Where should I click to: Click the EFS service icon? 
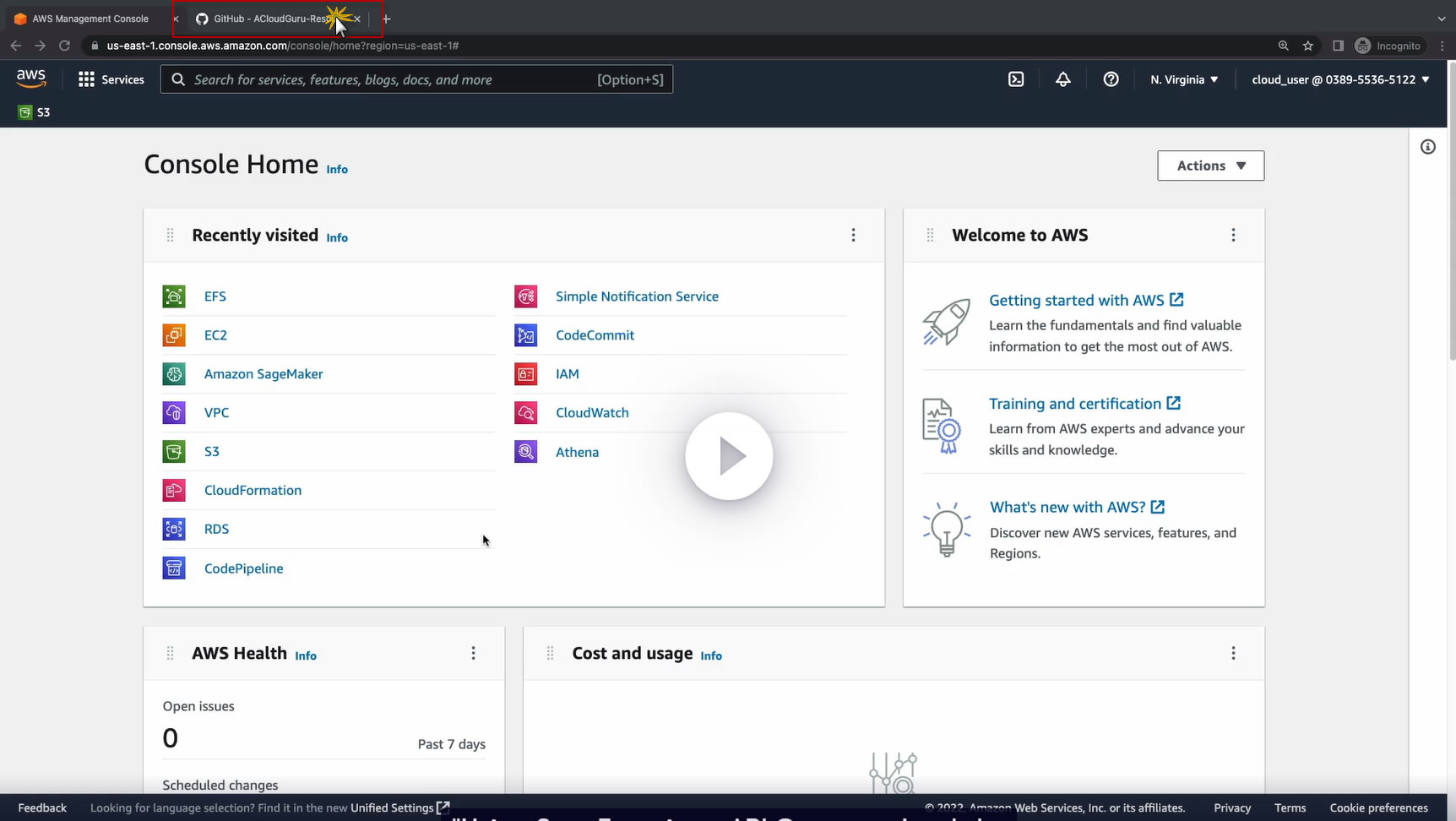[174, 296]
